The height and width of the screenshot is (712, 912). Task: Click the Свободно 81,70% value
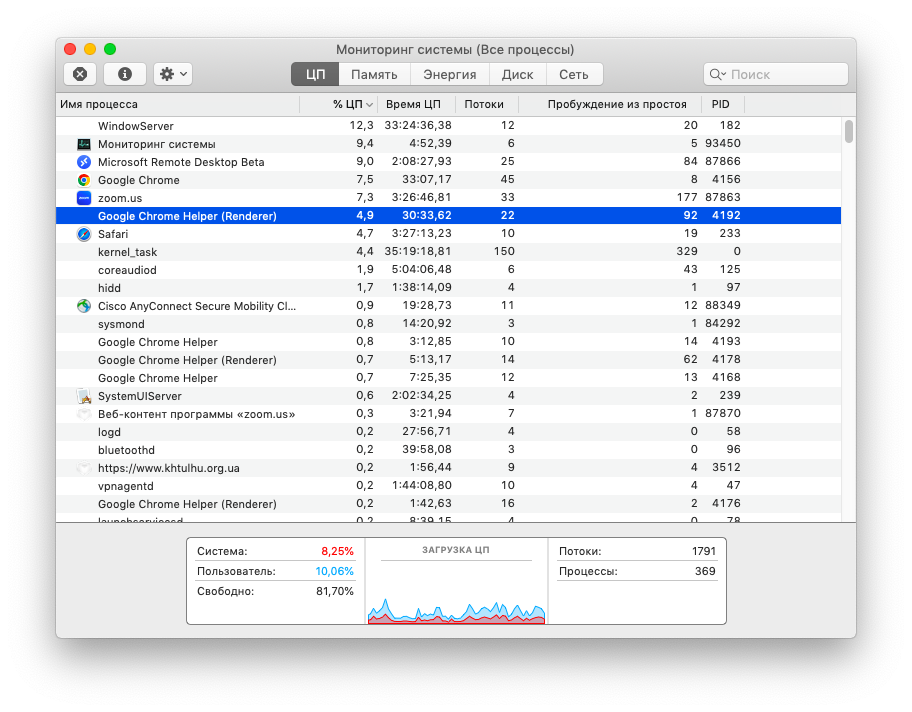[334, 592]
